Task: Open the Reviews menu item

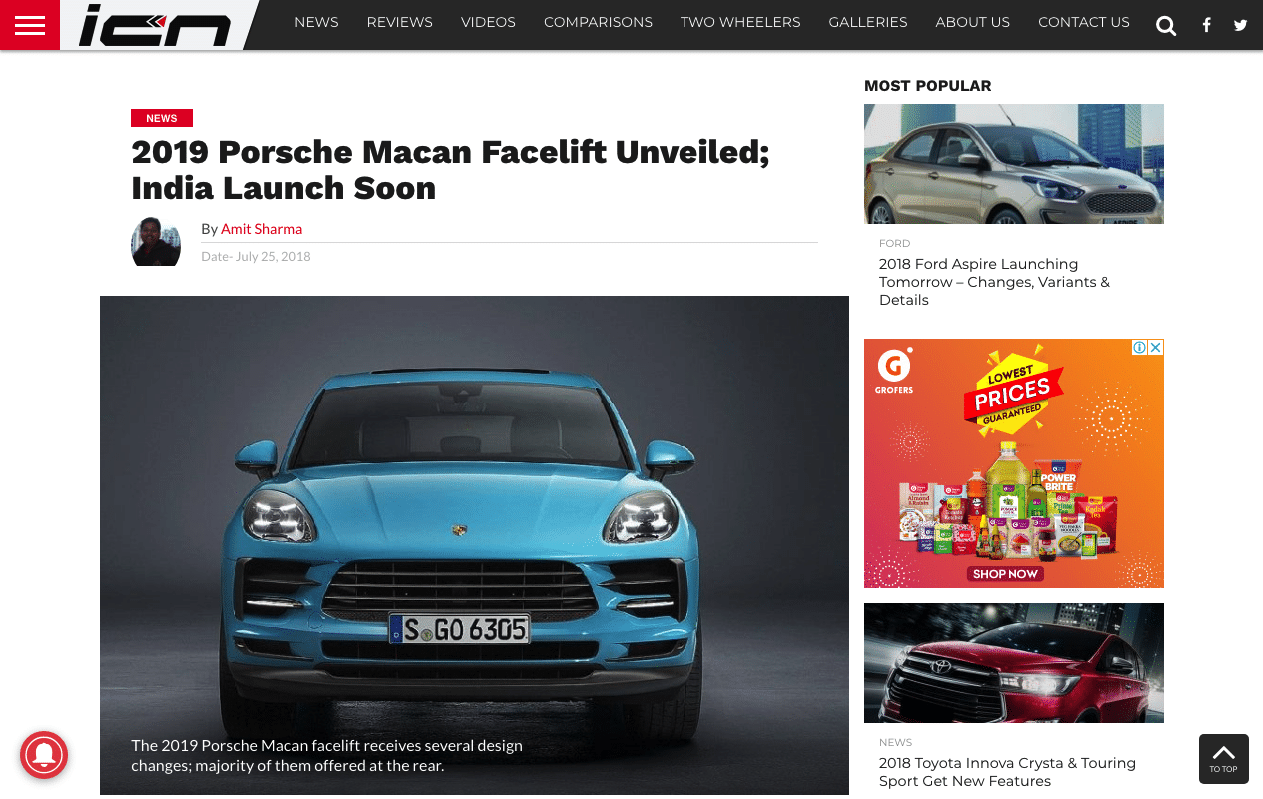Action: [x=399, y=22]
